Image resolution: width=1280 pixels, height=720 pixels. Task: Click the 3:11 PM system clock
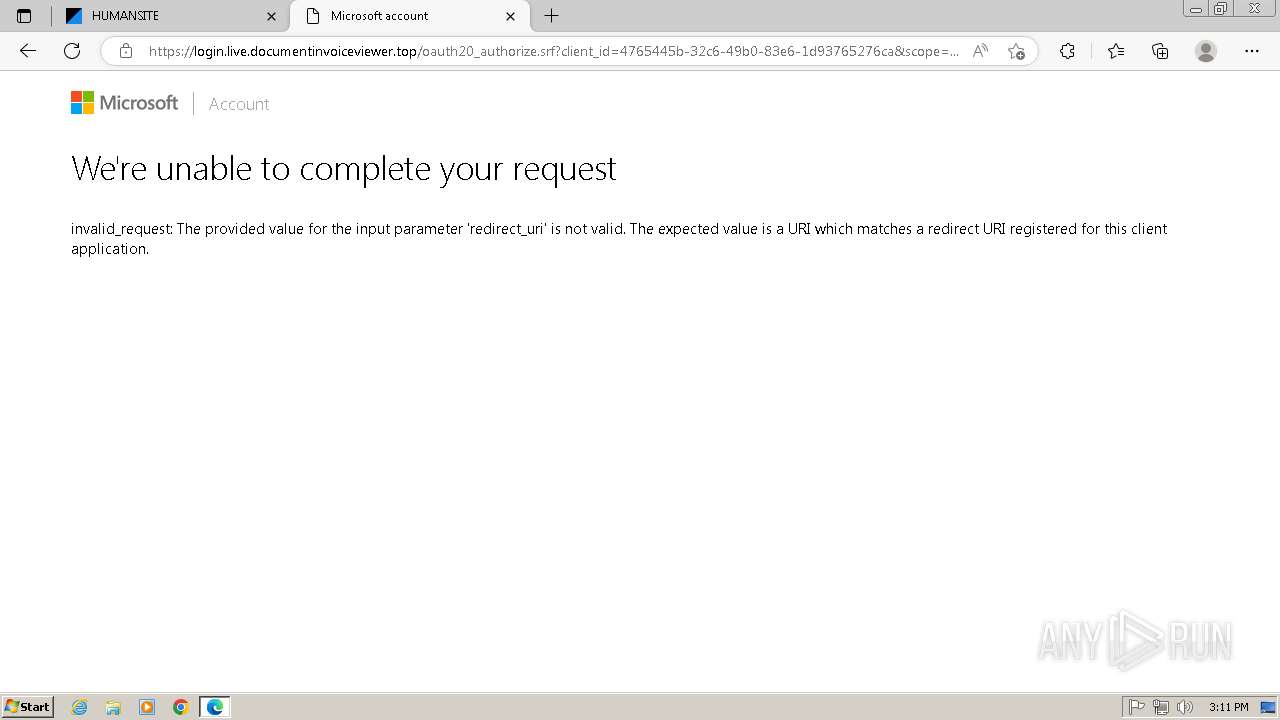point(1229,707)
